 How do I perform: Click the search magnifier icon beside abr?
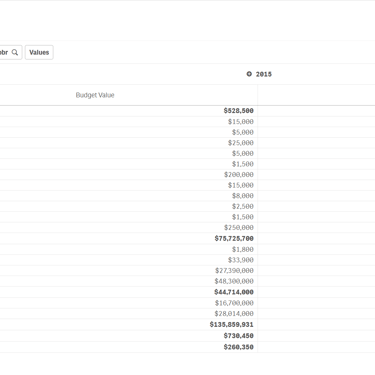(15, 52)
